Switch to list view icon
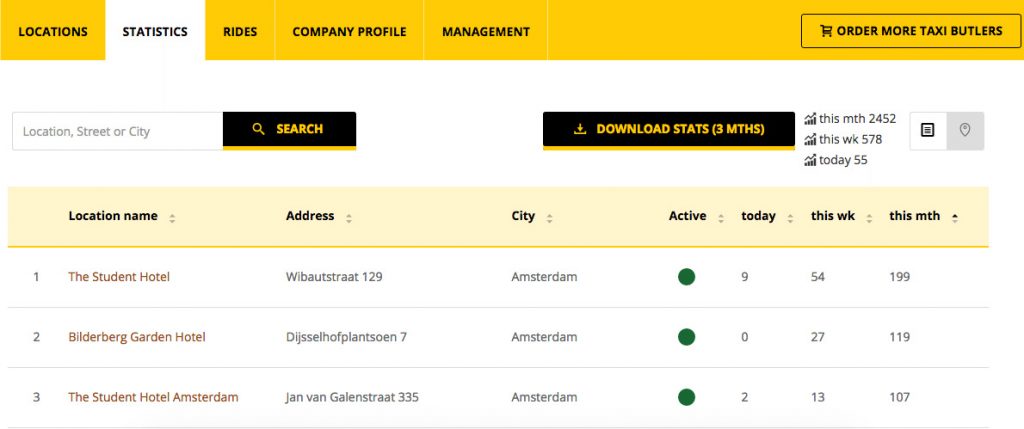 [928, 131]
